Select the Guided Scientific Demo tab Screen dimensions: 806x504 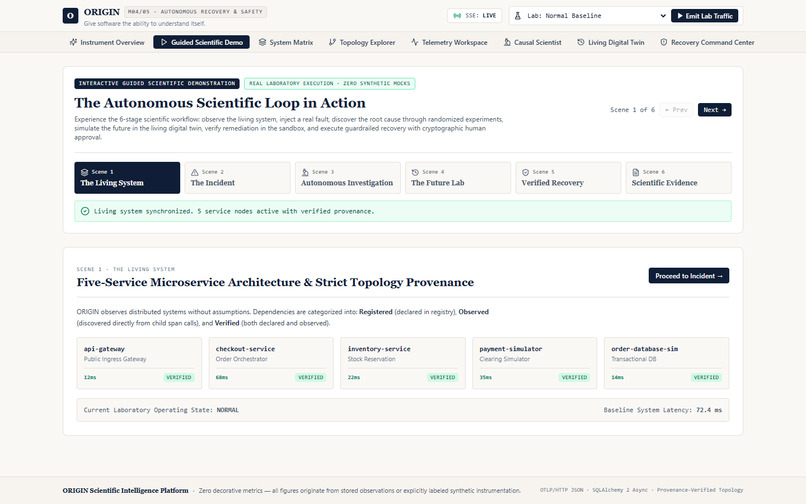(202, 42)
